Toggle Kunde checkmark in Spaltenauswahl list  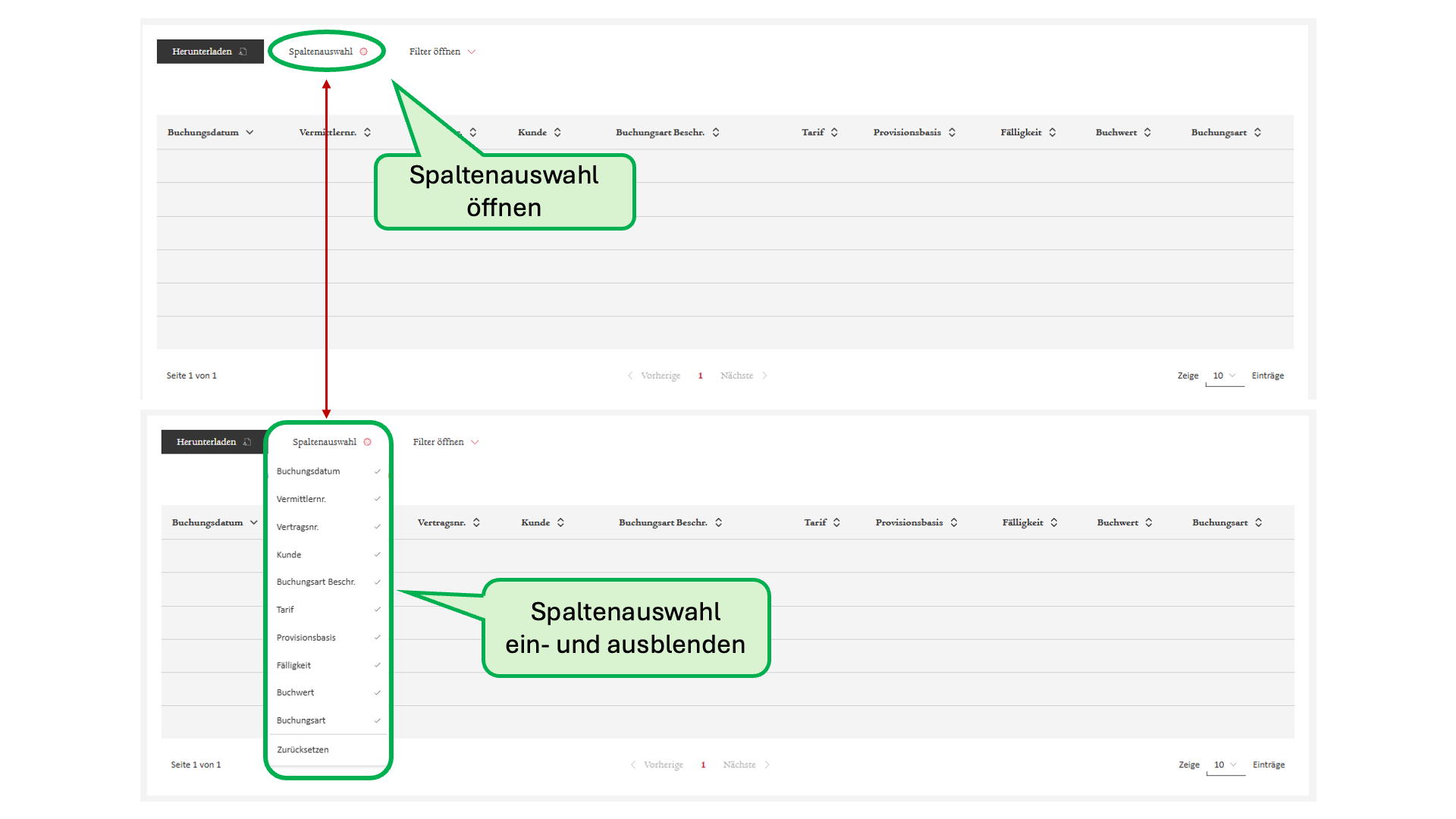pos(377,554)
